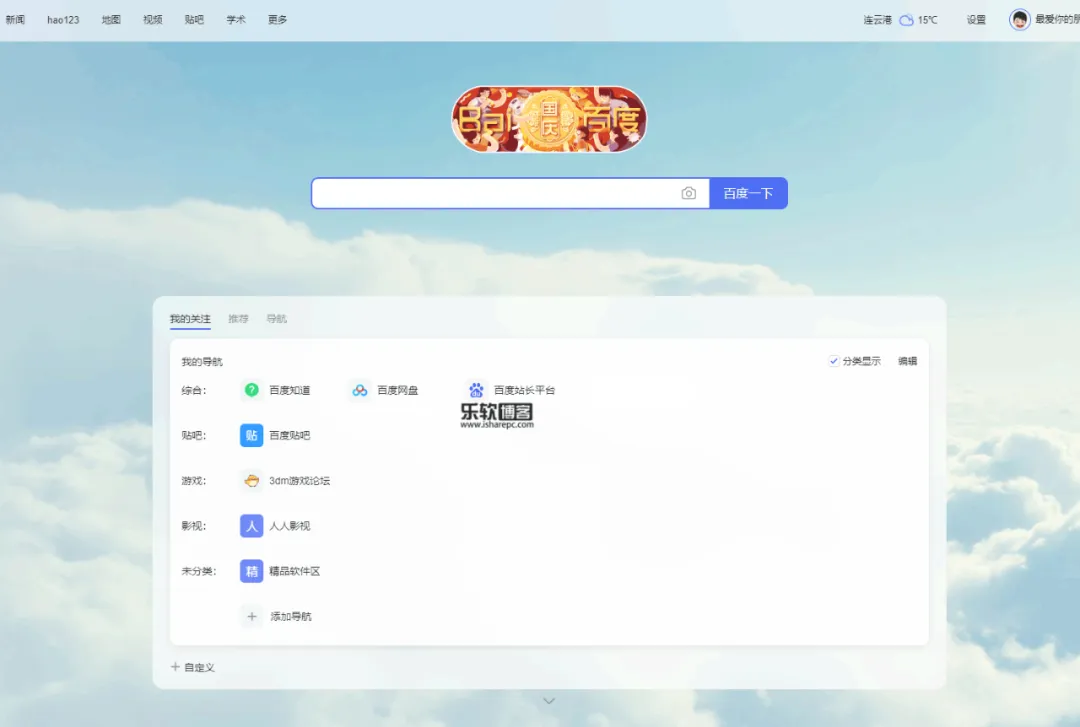Click the 百度站长平台 text link

(x=524, y=390)
